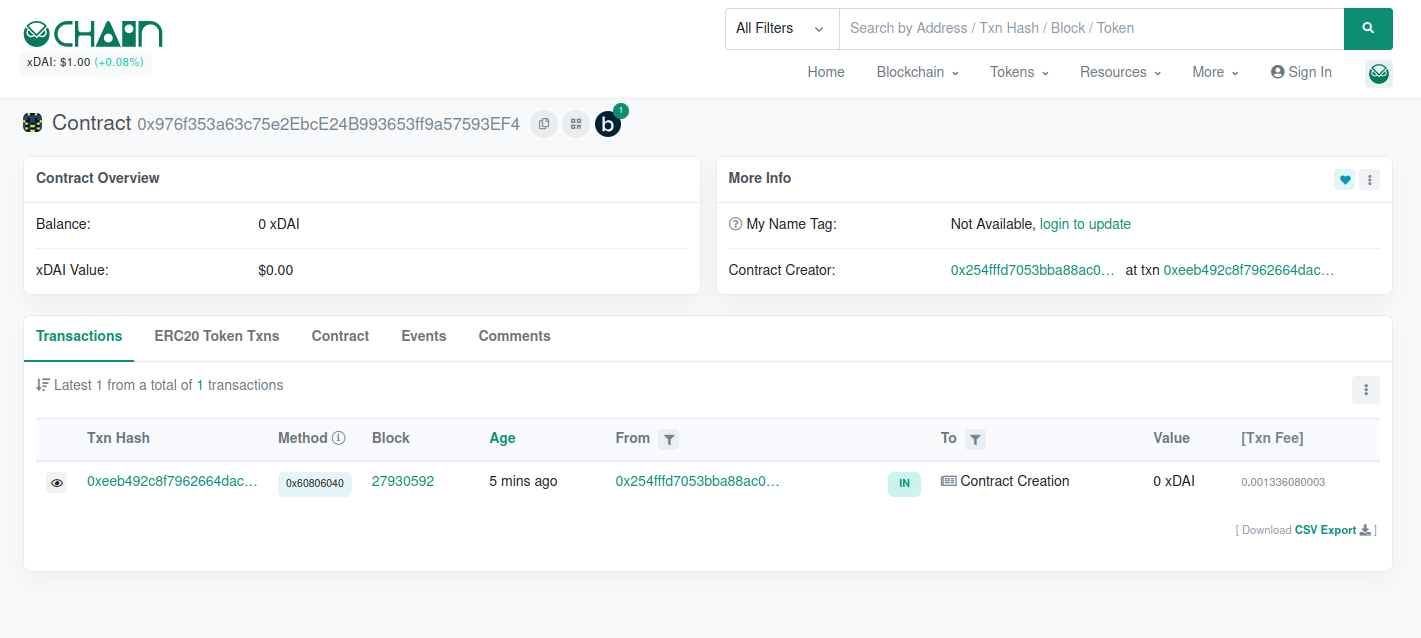Screen dimensions: 1421x638
Task: Toggle the heart favorite for this contract
Action: [x=1344, y=180]
